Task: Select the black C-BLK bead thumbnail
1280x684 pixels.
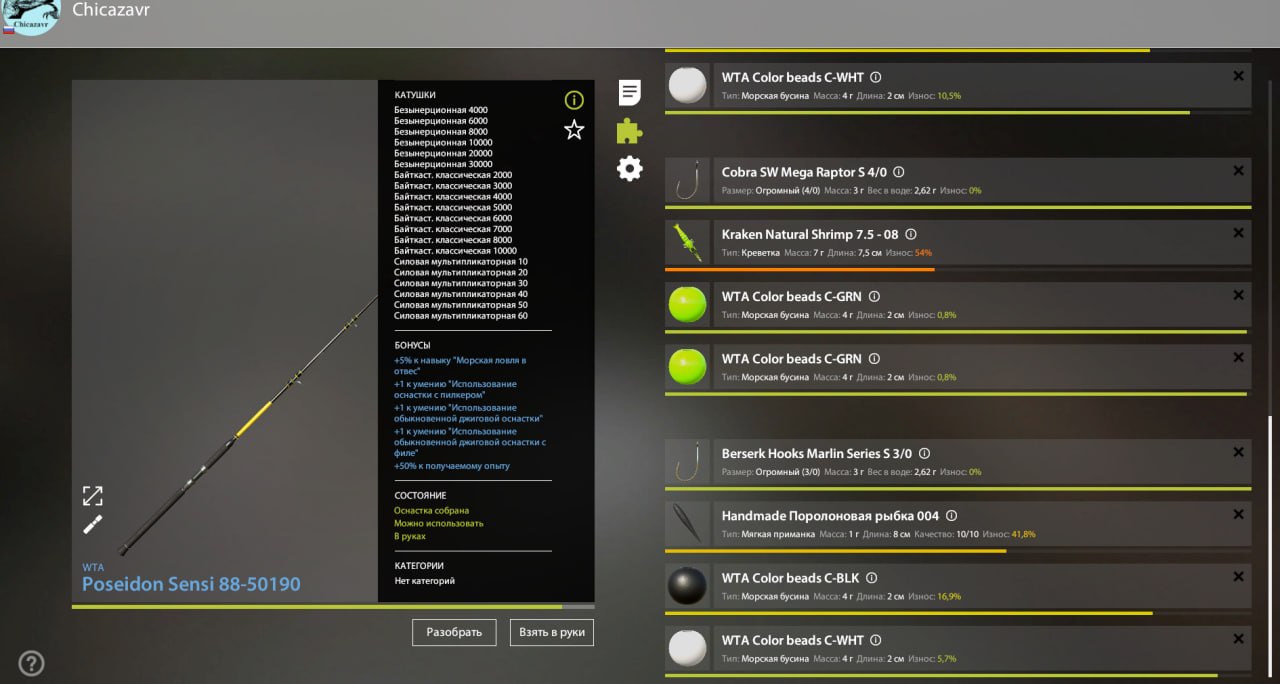Action: pos(687,586)
